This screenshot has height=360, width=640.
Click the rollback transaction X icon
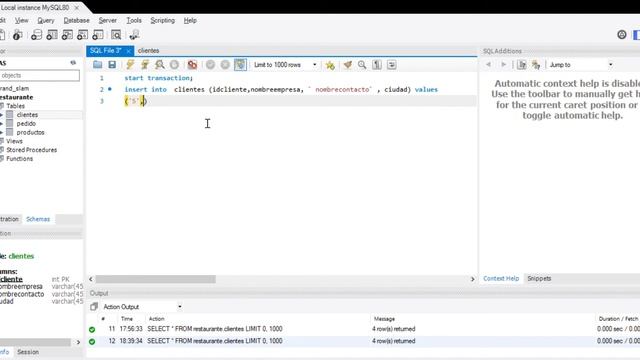(x=225, y=64)
